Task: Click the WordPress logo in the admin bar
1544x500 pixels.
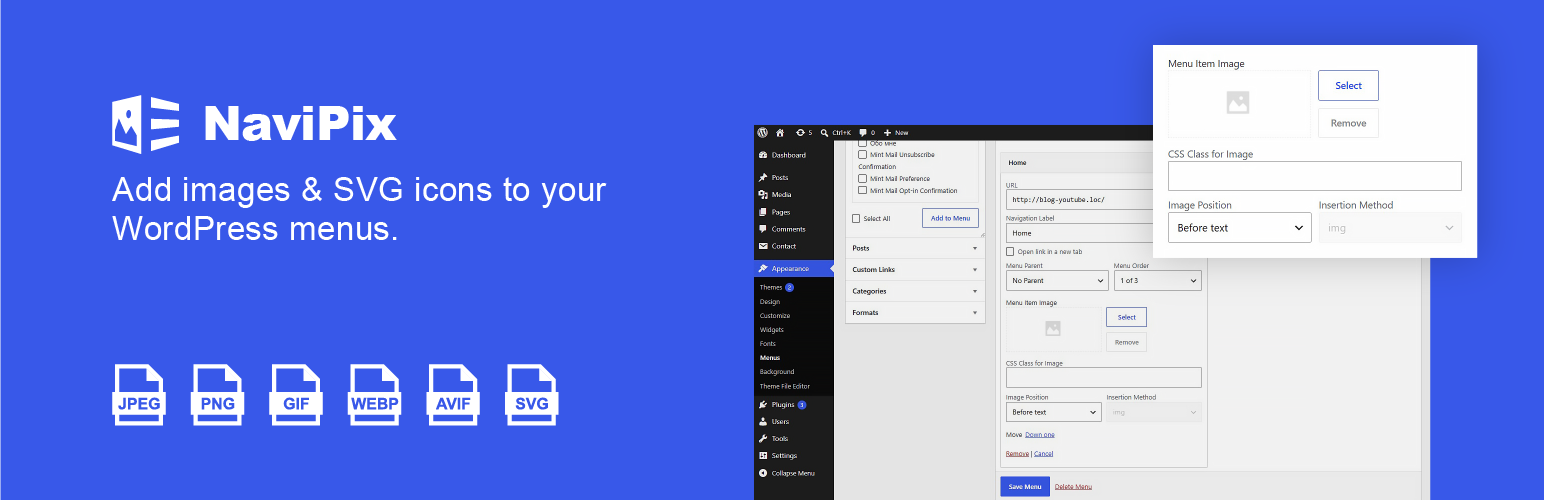Action: (762, 132)
